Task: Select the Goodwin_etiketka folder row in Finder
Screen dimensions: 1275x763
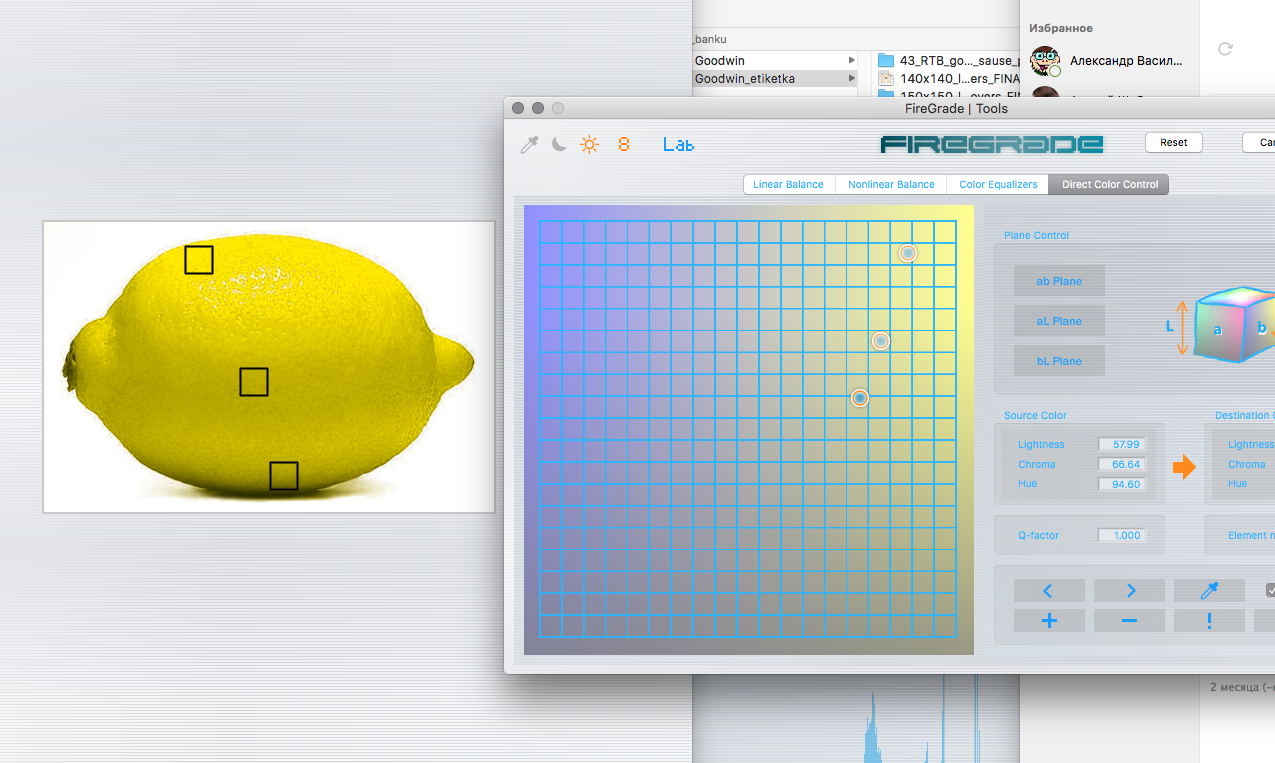Action: pos(775,78)
